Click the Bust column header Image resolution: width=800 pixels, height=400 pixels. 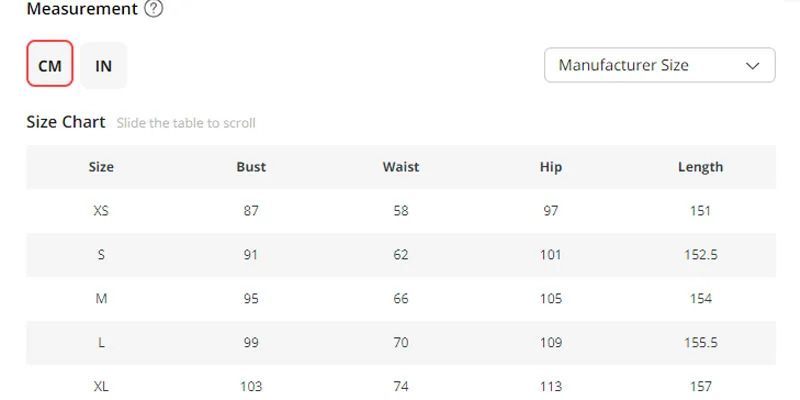coord(251,167)
